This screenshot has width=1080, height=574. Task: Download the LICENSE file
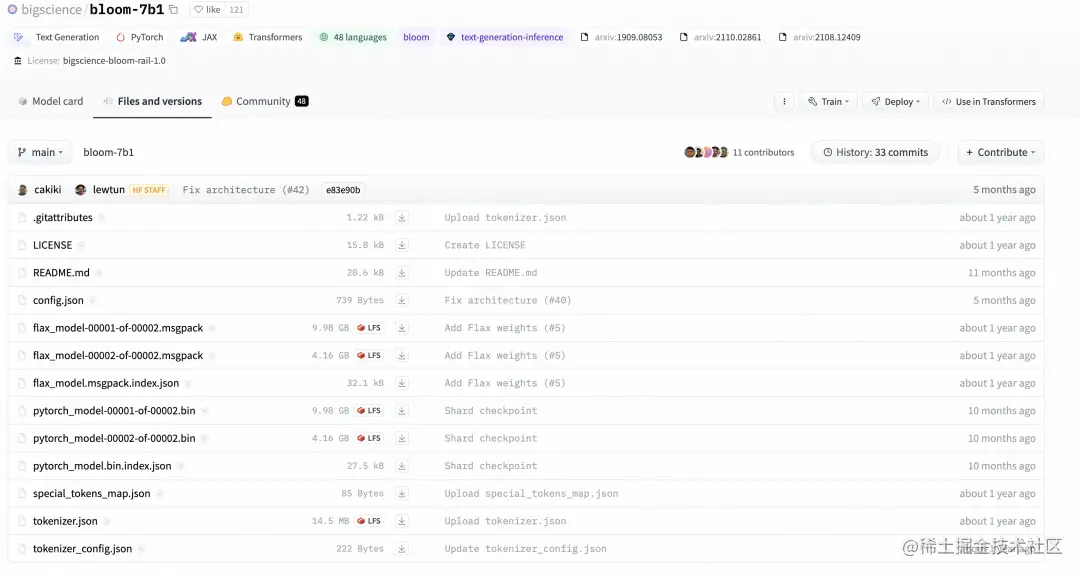[x=402, y=245]
